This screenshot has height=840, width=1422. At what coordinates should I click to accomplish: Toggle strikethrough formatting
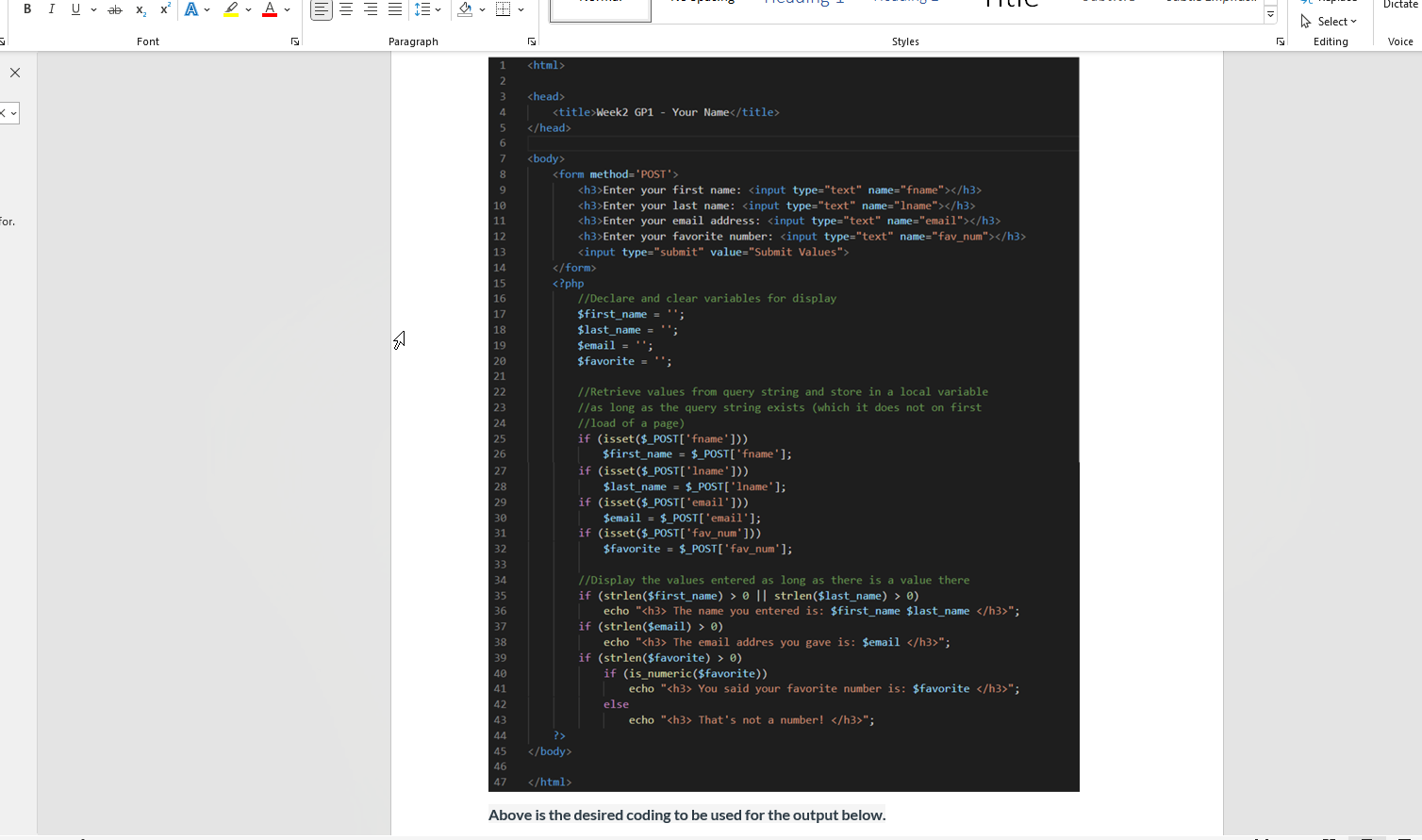(x=115, y=9)
